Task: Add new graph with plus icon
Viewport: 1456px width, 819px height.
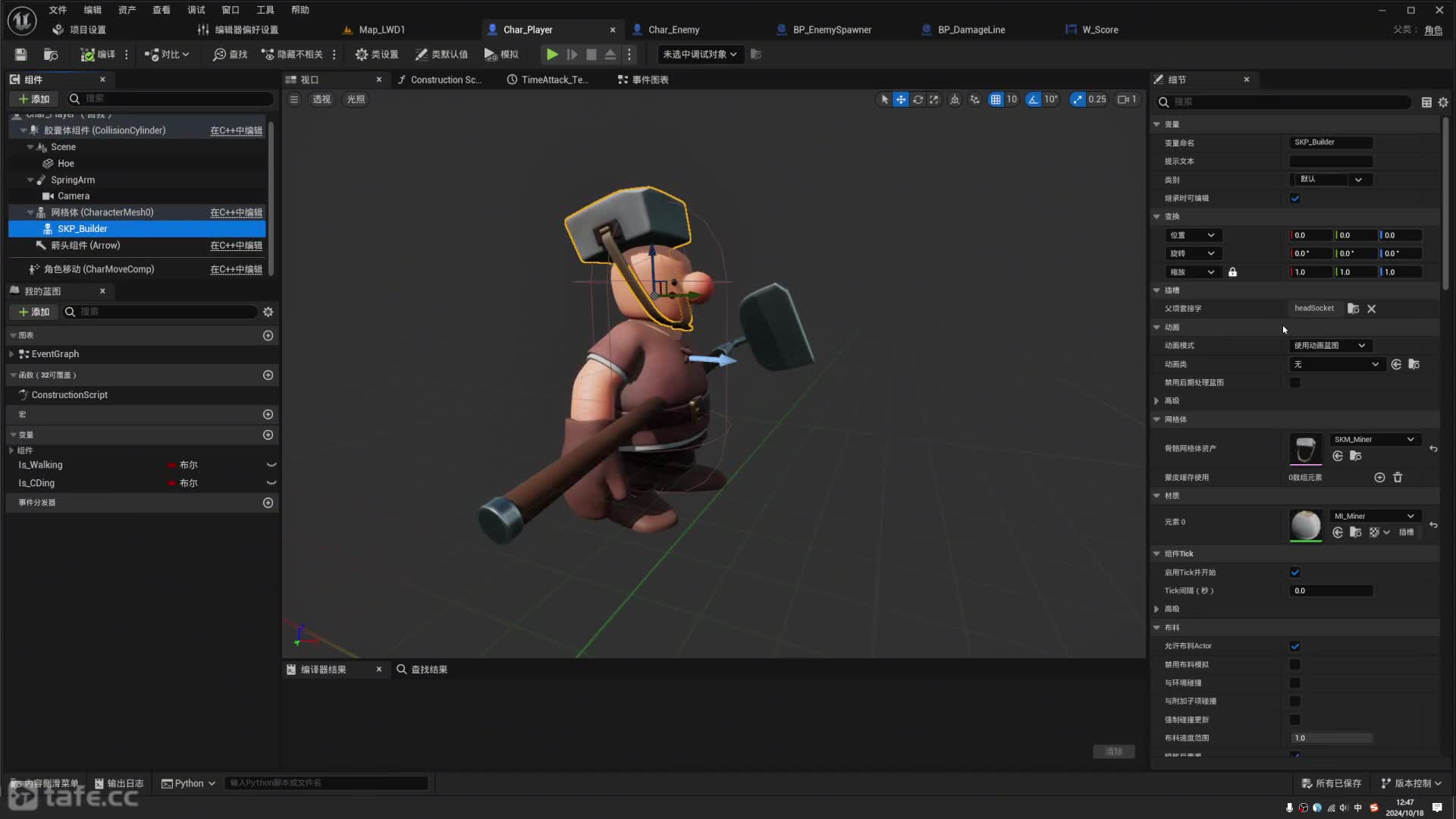Action: tap(268, 335)
